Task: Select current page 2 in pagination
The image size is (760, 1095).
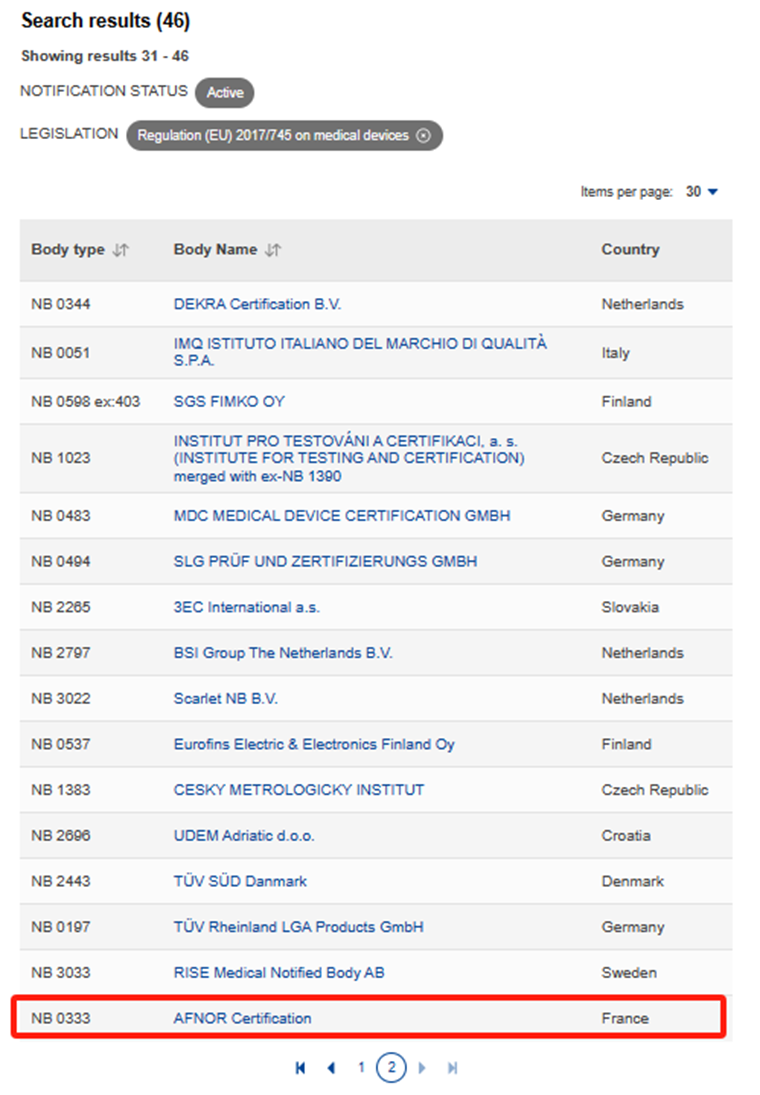Action: (391, 1068)
